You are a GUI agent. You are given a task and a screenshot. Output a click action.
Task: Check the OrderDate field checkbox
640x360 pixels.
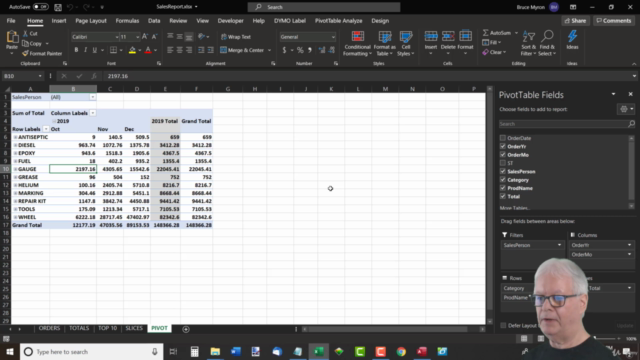click(x=503, y=138)
